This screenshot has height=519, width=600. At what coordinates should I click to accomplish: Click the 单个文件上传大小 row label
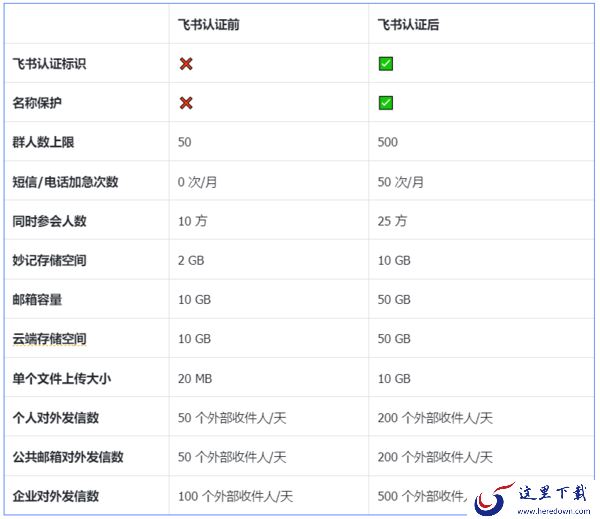coord(62,379)
